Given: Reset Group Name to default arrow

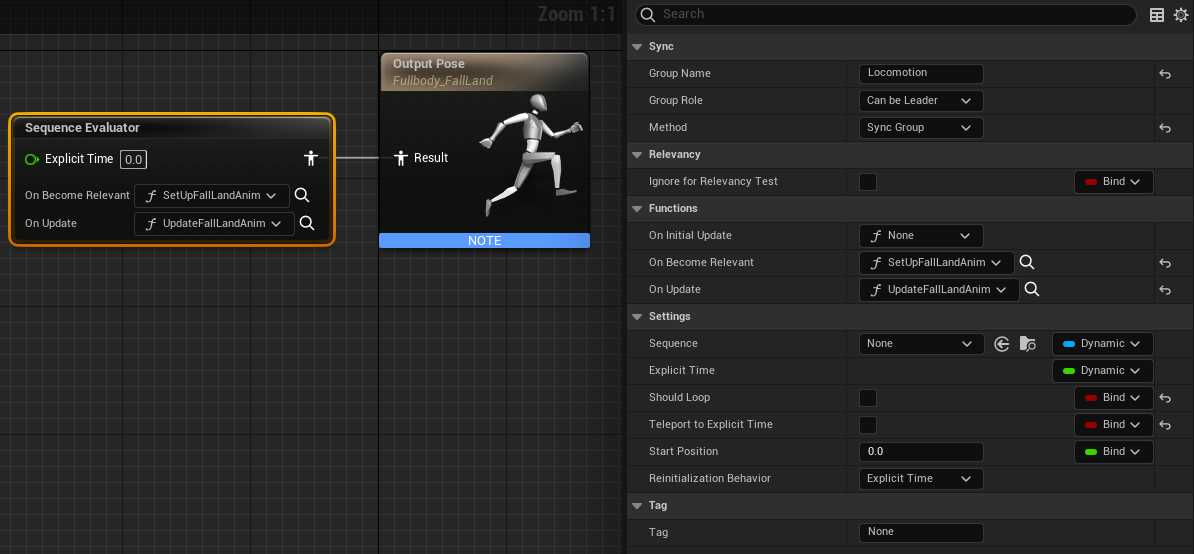Looking at the screenshot, I should tap(1165, 74).
